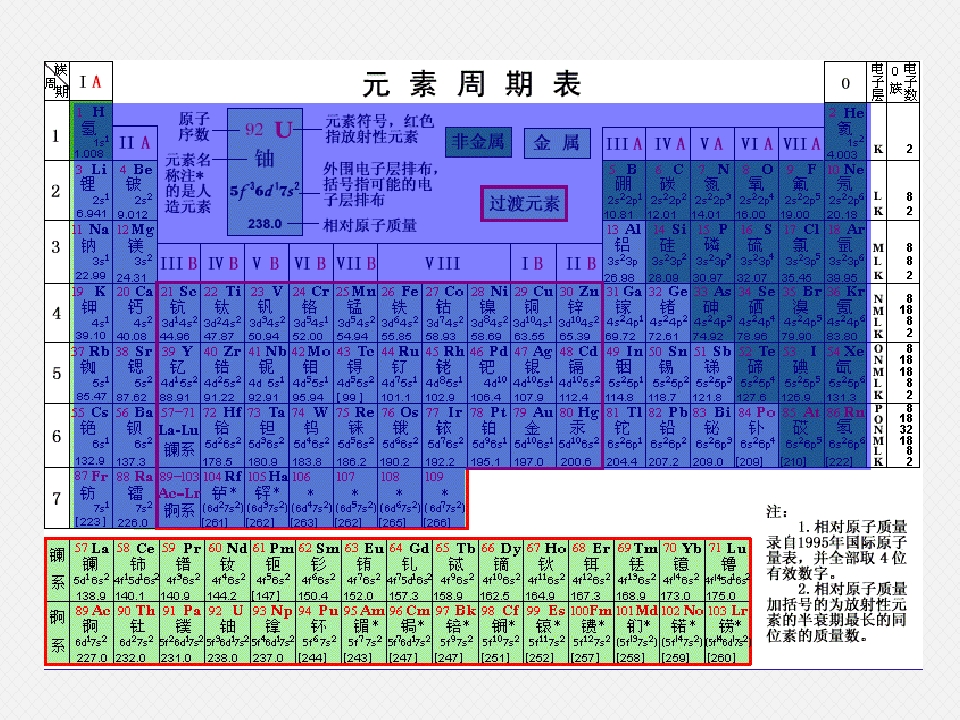Image resolution: width=960 pixels, height=720 pixels.
Task: Click the magnesium cell 12 Mg
Action: pyautogui.click(x=135, y=252)
